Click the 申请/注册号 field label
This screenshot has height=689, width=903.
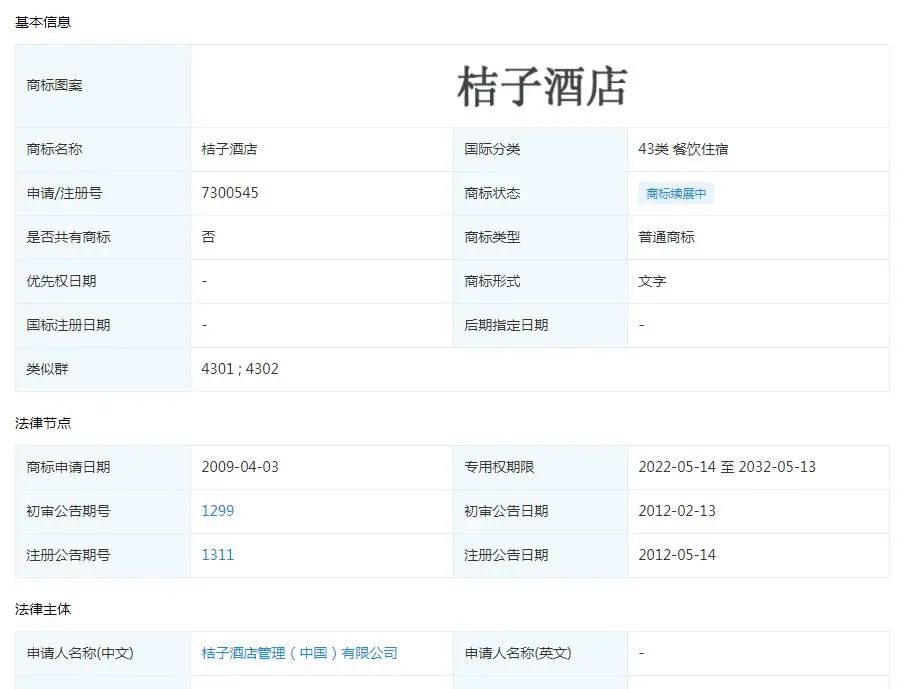[64, 193]
